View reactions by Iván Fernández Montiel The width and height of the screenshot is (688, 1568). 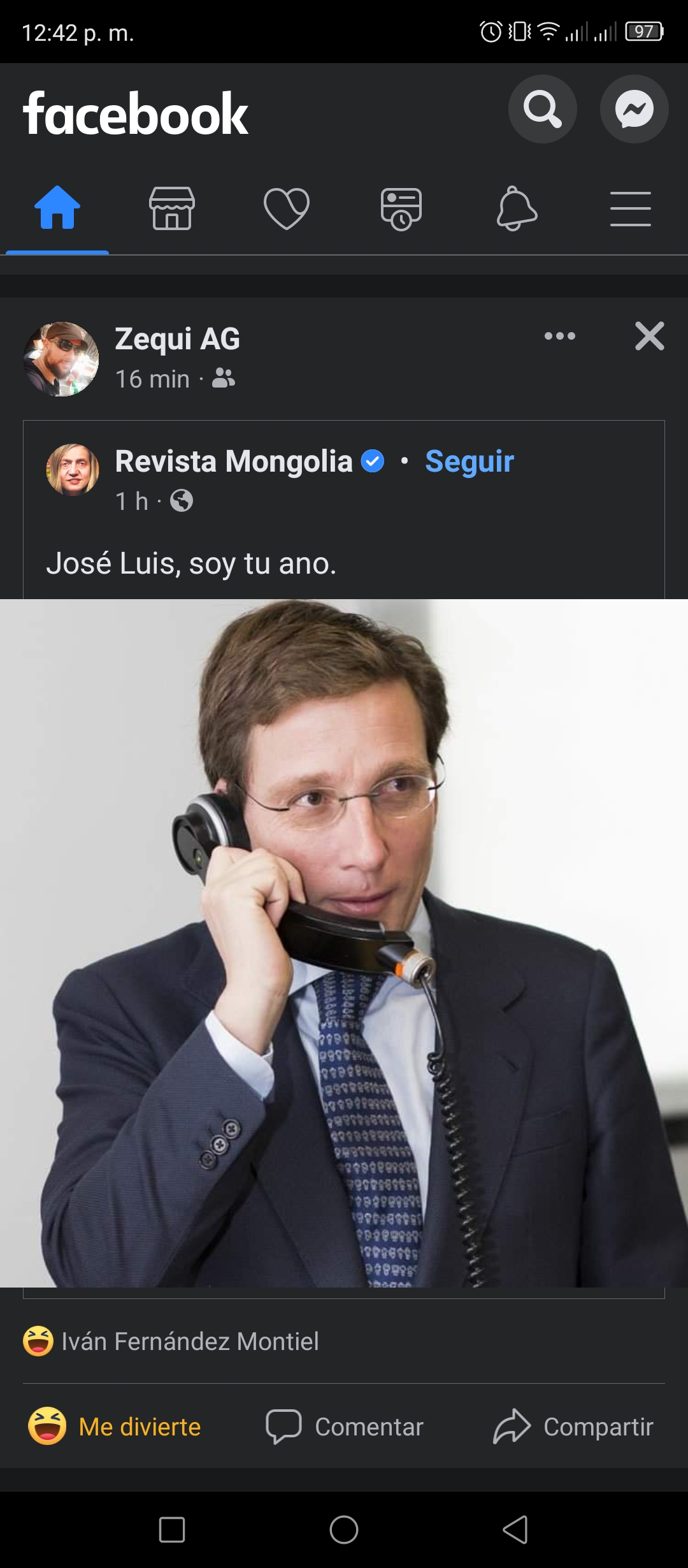[171, 1342]
